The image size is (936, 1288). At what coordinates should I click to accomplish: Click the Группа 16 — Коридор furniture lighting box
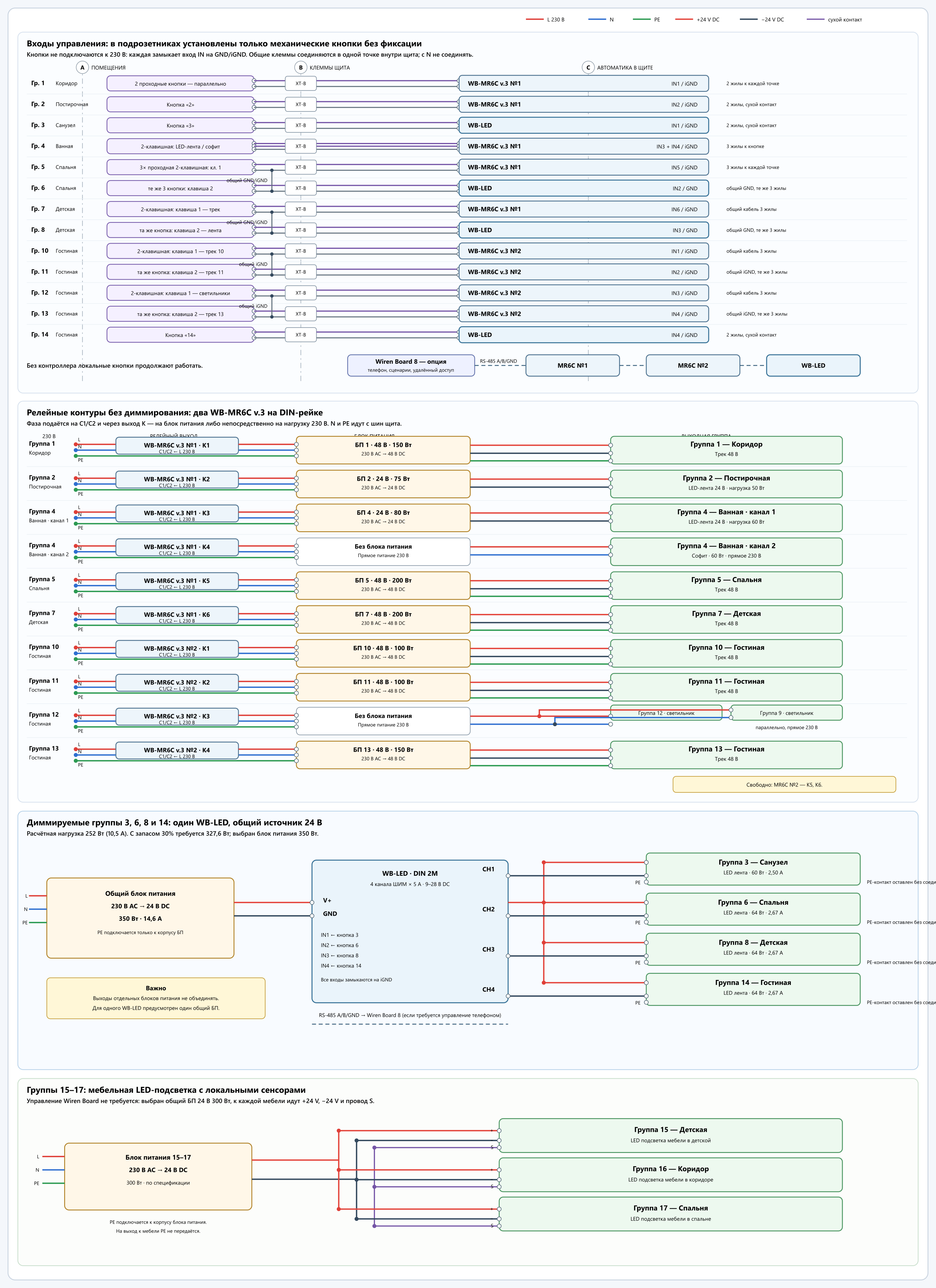point(671,1175)
